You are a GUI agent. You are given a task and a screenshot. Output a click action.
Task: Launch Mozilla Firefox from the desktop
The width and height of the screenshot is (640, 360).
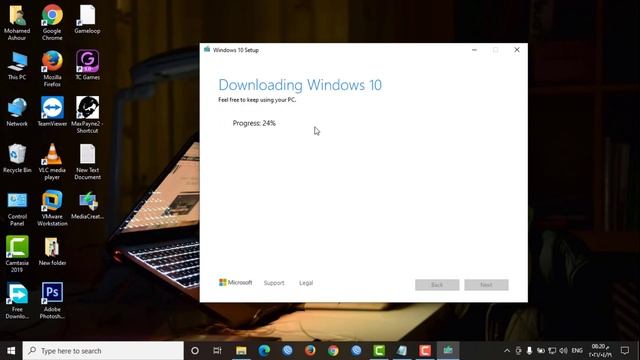(x=52, y=69)
